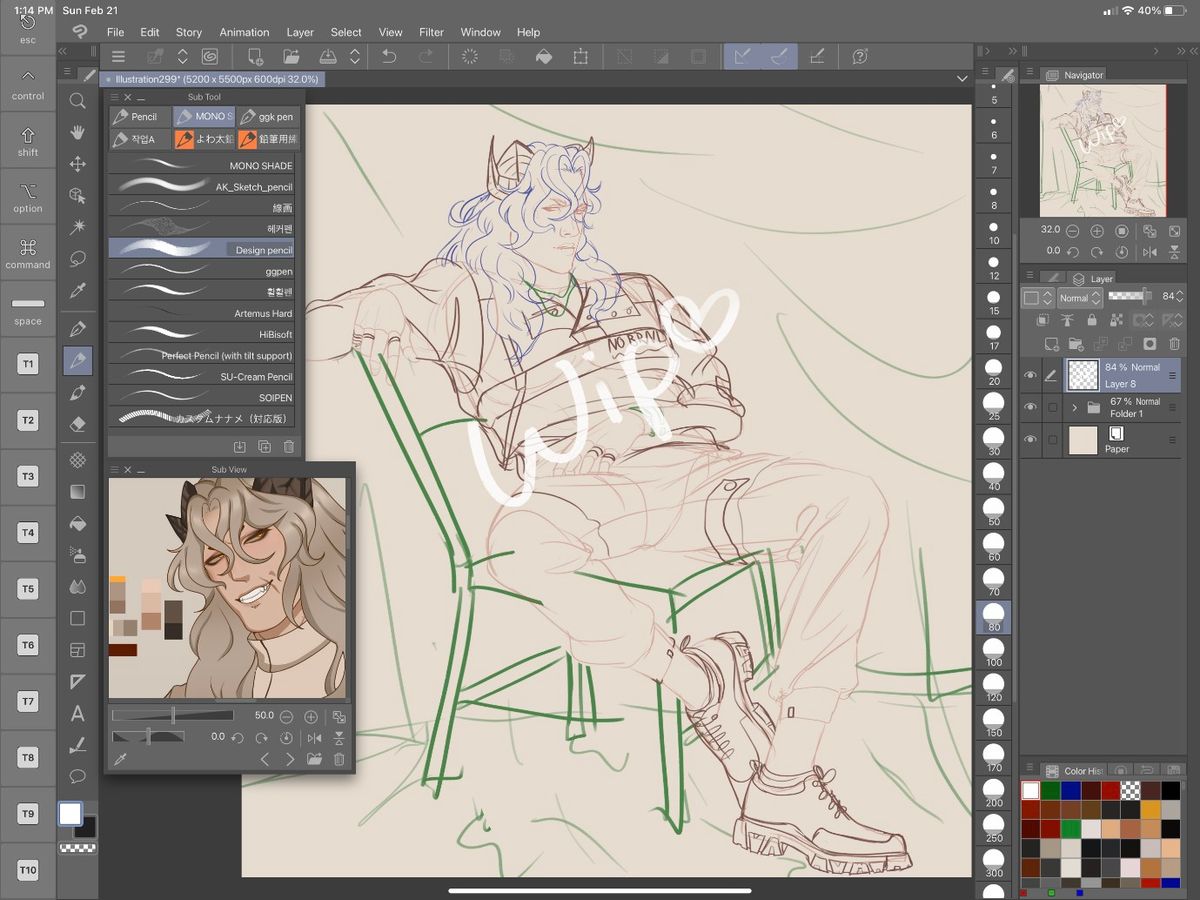
Task: Hide Folder 1 using eye icon
Action: (1030, 407)
